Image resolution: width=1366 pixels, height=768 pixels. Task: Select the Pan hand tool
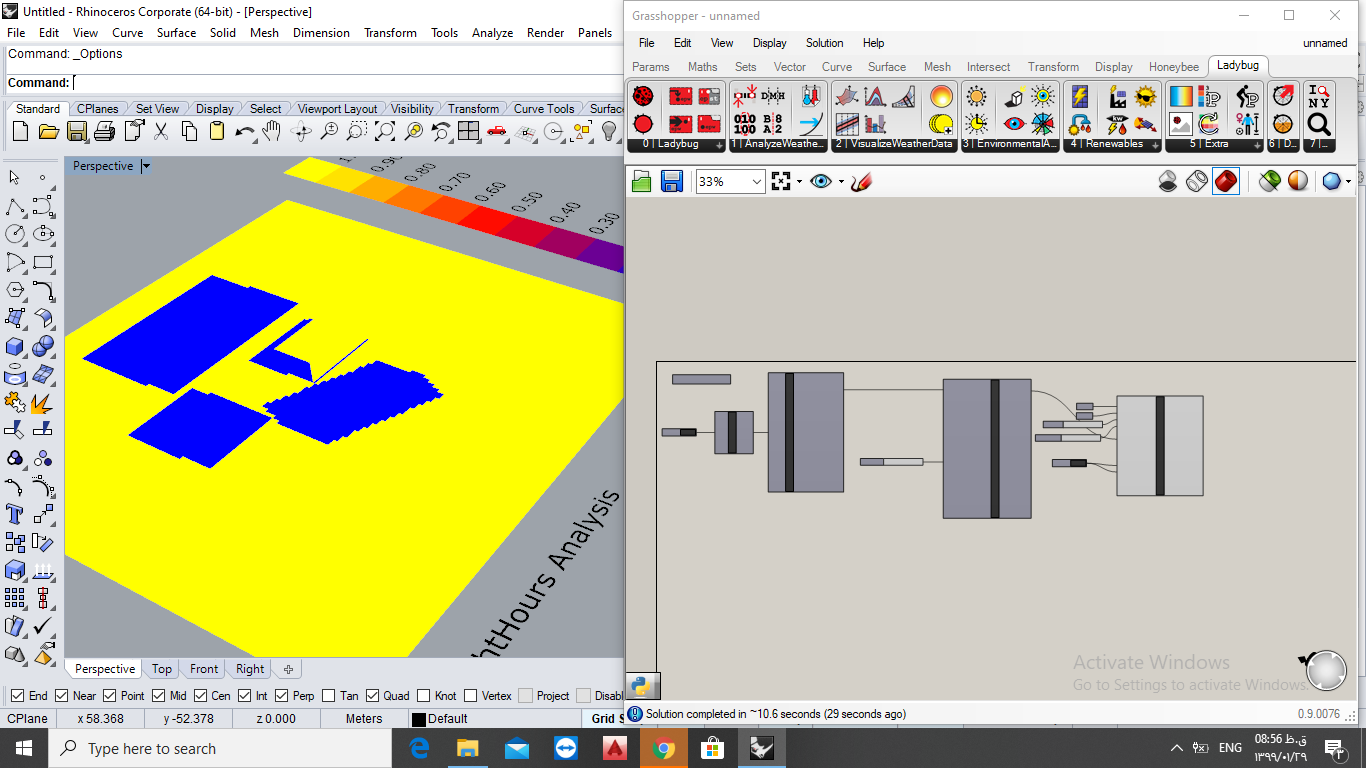271,131
